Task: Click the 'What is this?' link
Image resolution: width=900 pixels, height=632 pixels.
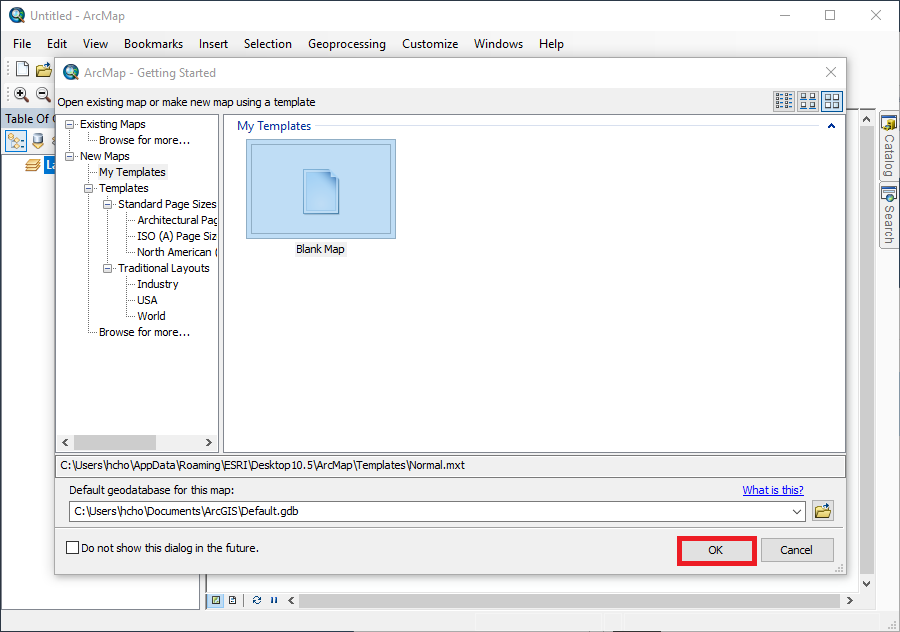Action: [772, 490]
